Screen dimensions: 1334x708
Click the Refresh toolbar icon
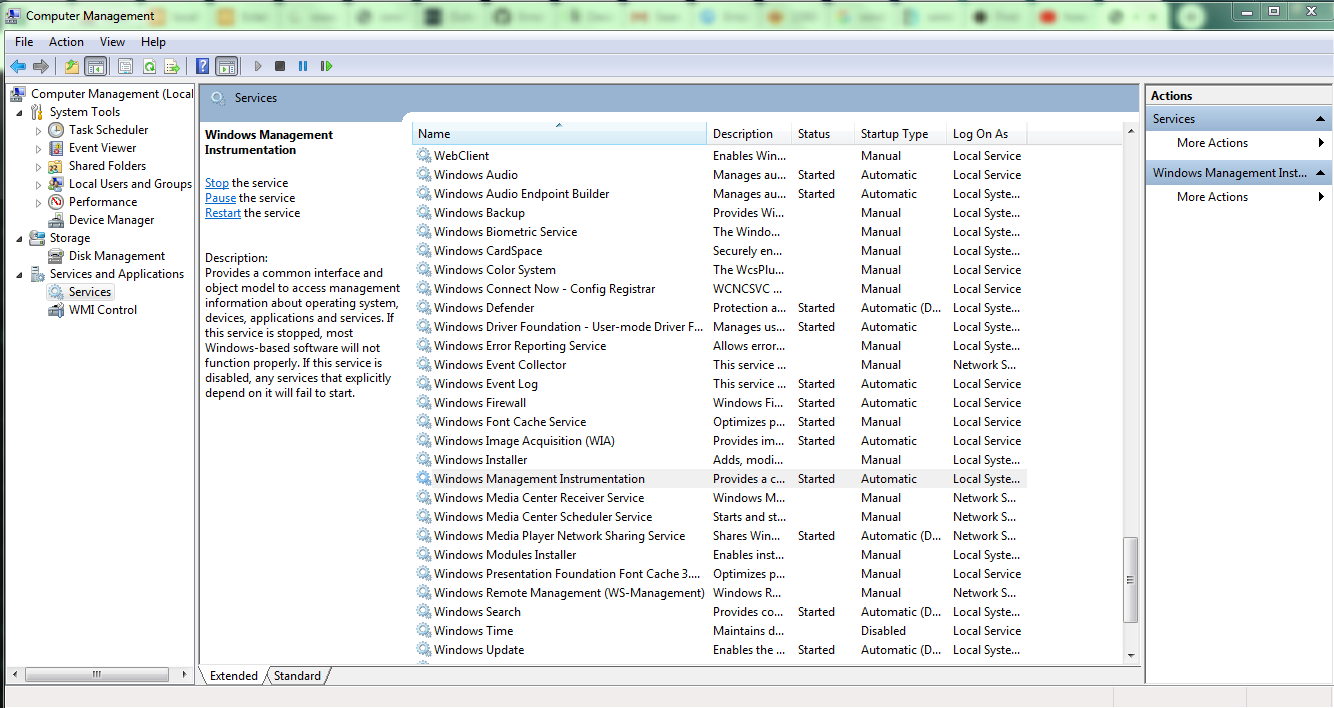tap(149, 66)
